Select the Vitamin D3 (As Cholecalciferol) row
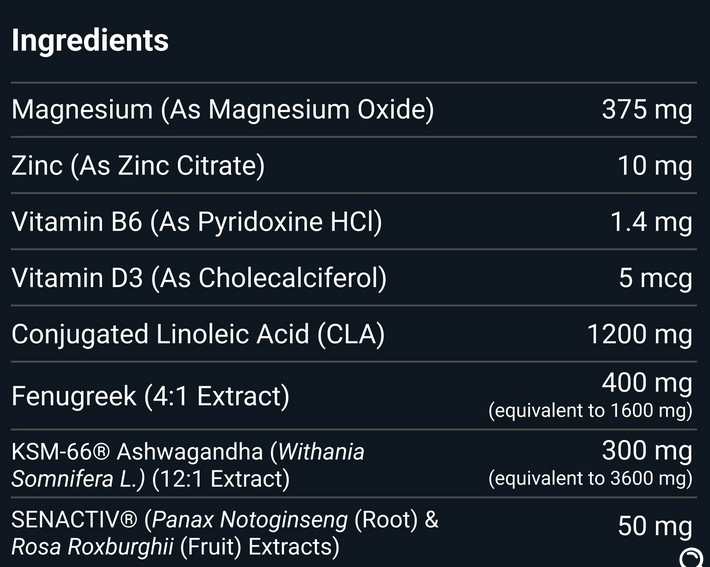 tap(199, 278)
